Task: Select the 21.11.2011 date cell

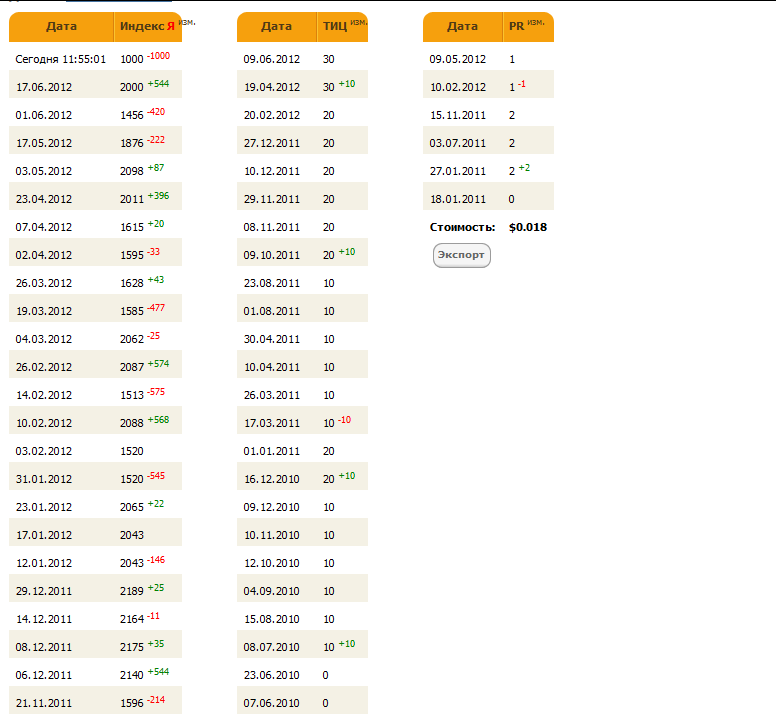Action: [x=44, y=703]
